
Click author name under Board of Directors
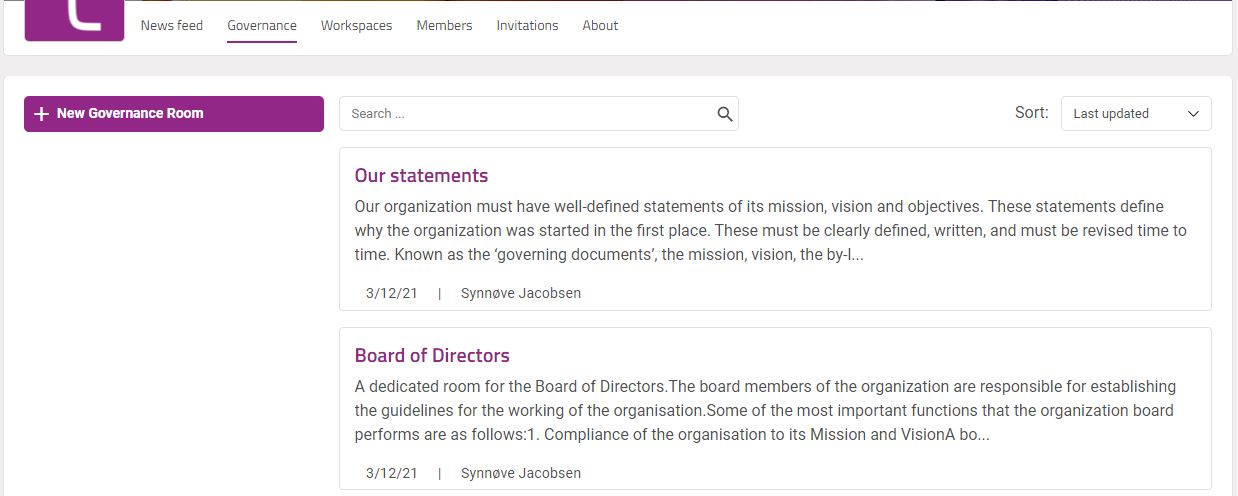520,473
